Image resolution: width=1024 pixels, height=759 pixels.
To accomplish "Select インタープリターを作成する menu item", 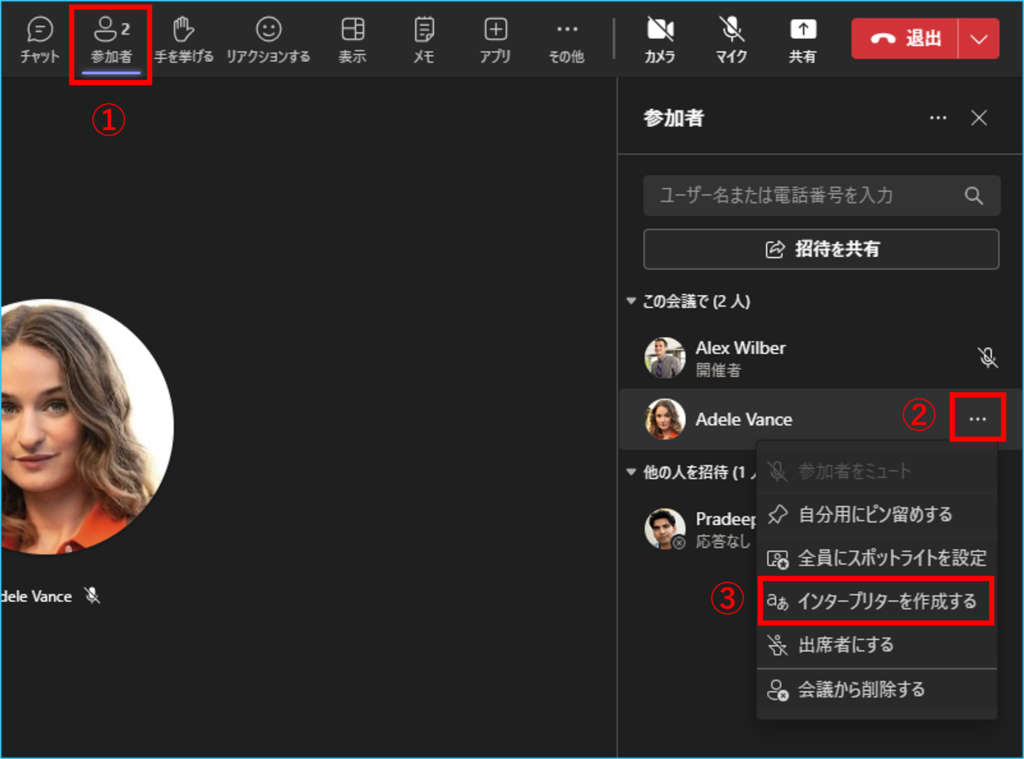I will click(876, 601).
